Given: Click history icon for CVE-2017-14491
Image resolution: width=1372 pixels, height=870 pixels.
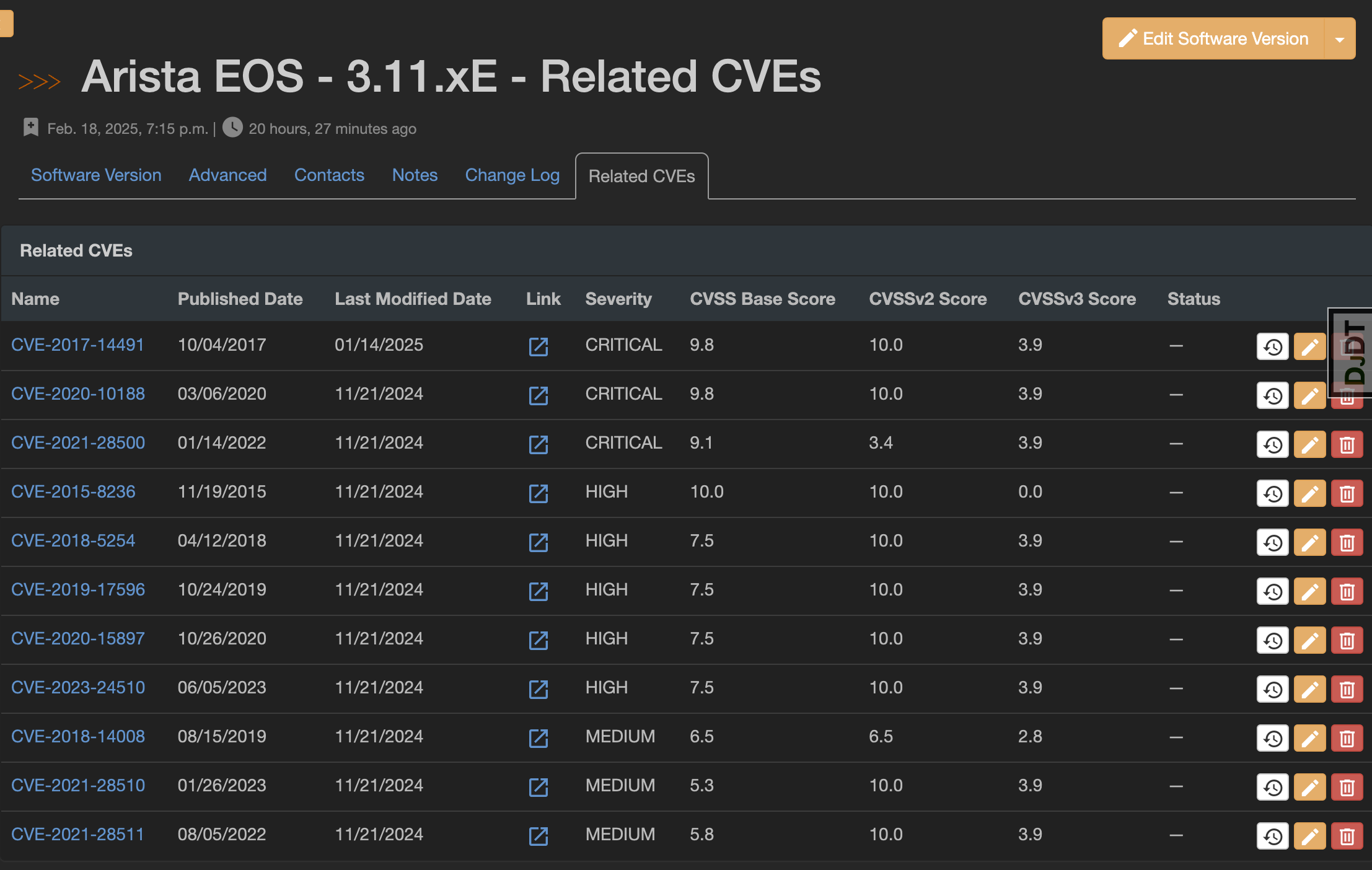Looking at the screenshot, I should coord(1272,346).
